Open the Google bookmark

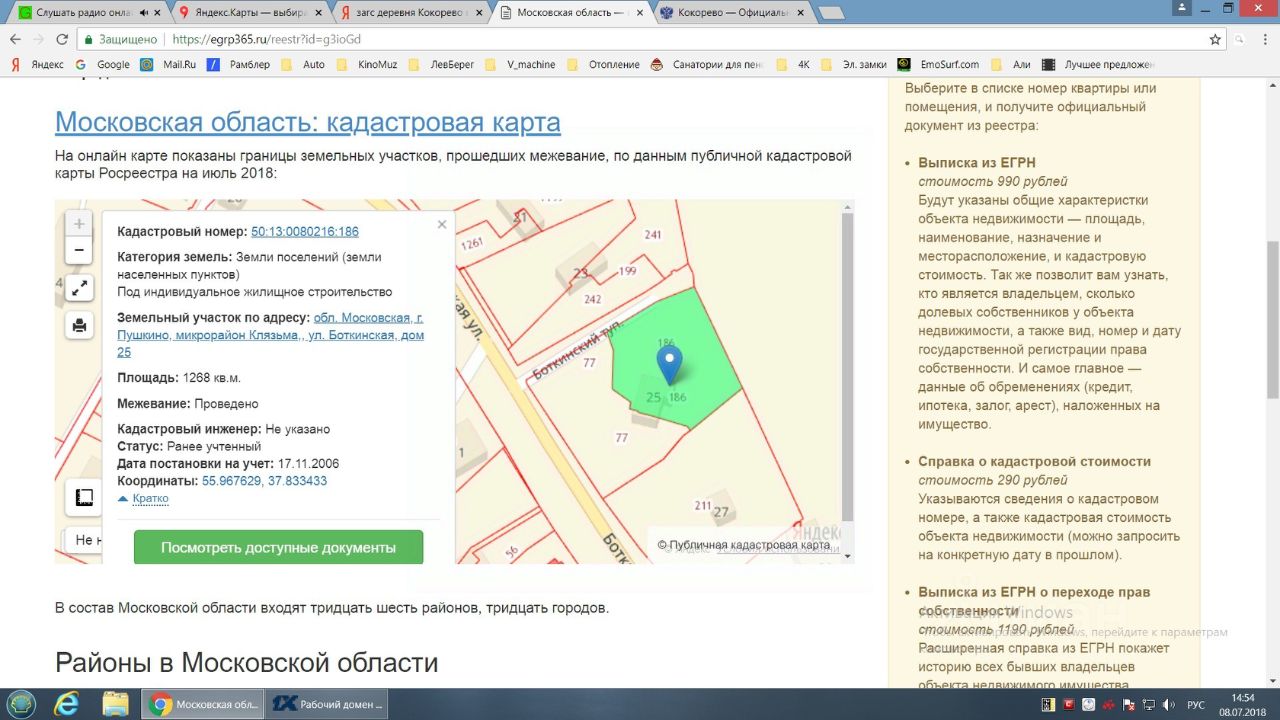103,64
